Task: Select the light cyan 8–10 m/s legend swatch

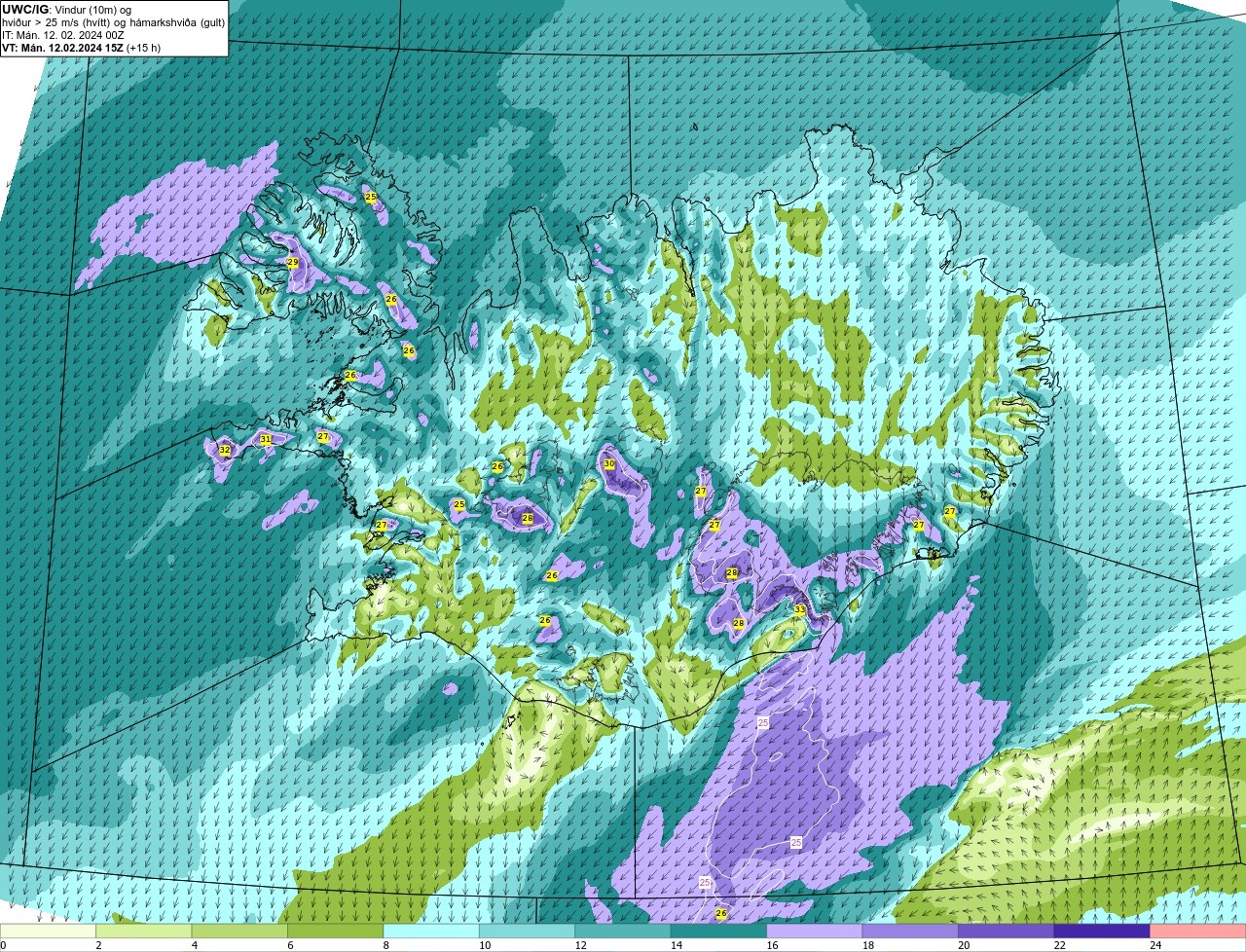Action: point(432,932)
